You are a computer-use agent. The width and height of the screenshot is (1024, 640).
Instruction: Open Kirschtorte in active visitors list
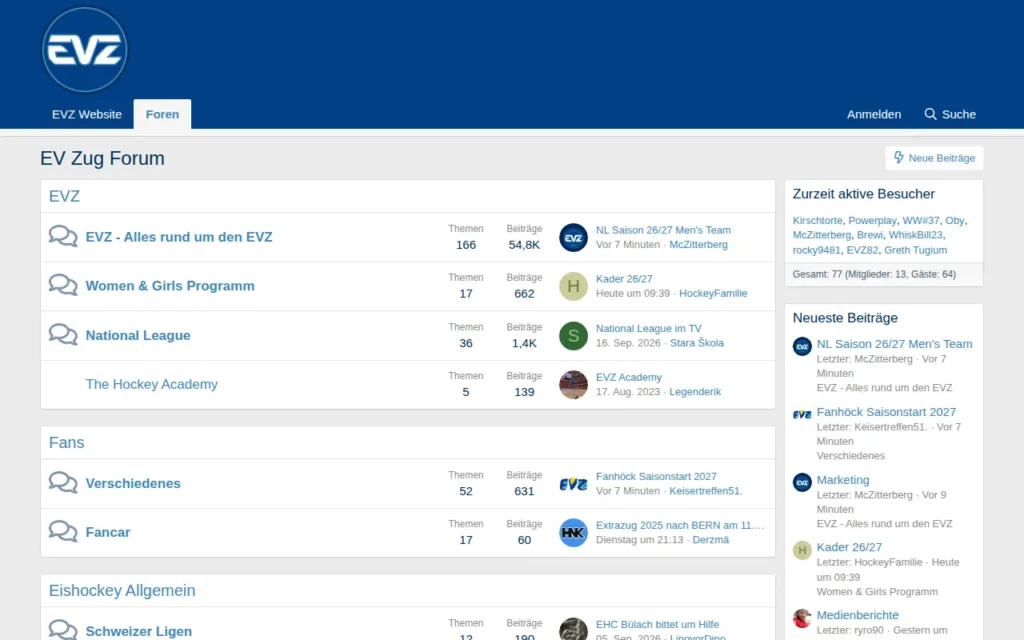818,221
